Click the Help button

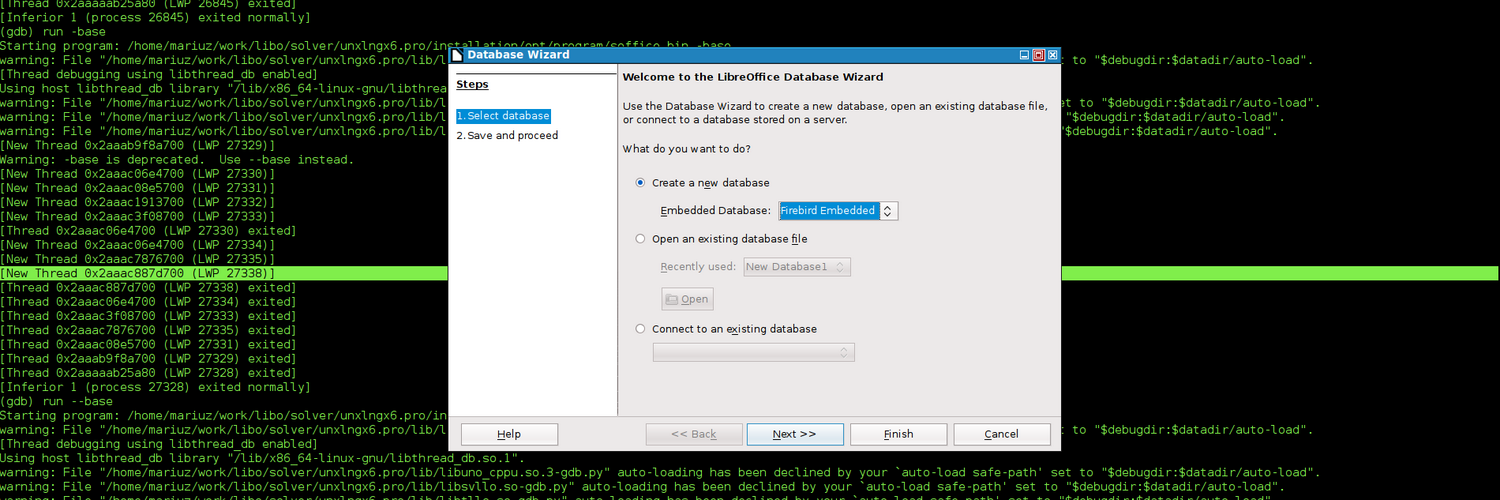pyautogui.click(x=509, y=434)
